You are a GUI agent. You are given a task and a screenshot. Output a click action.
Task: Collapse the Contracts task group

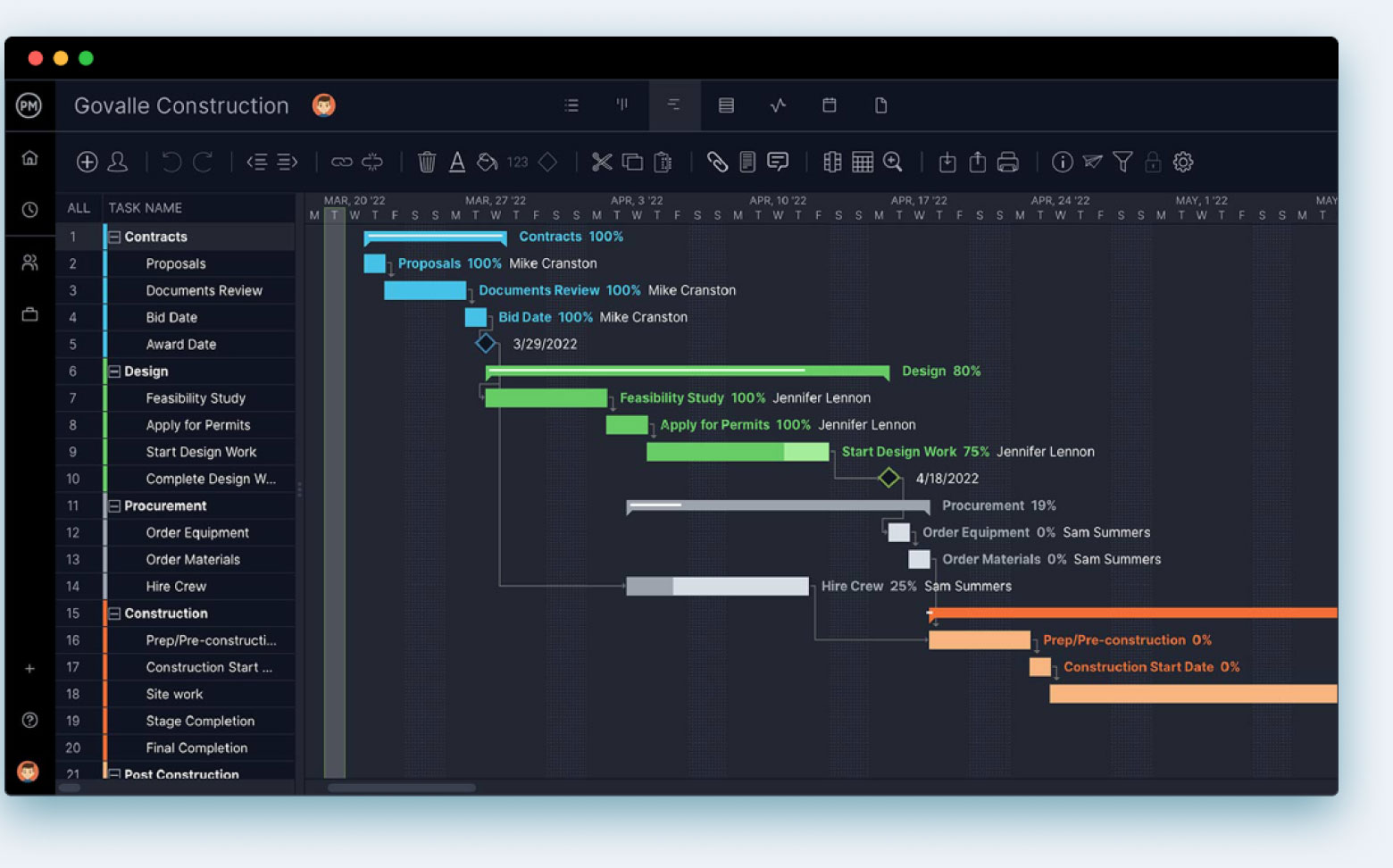113,236
